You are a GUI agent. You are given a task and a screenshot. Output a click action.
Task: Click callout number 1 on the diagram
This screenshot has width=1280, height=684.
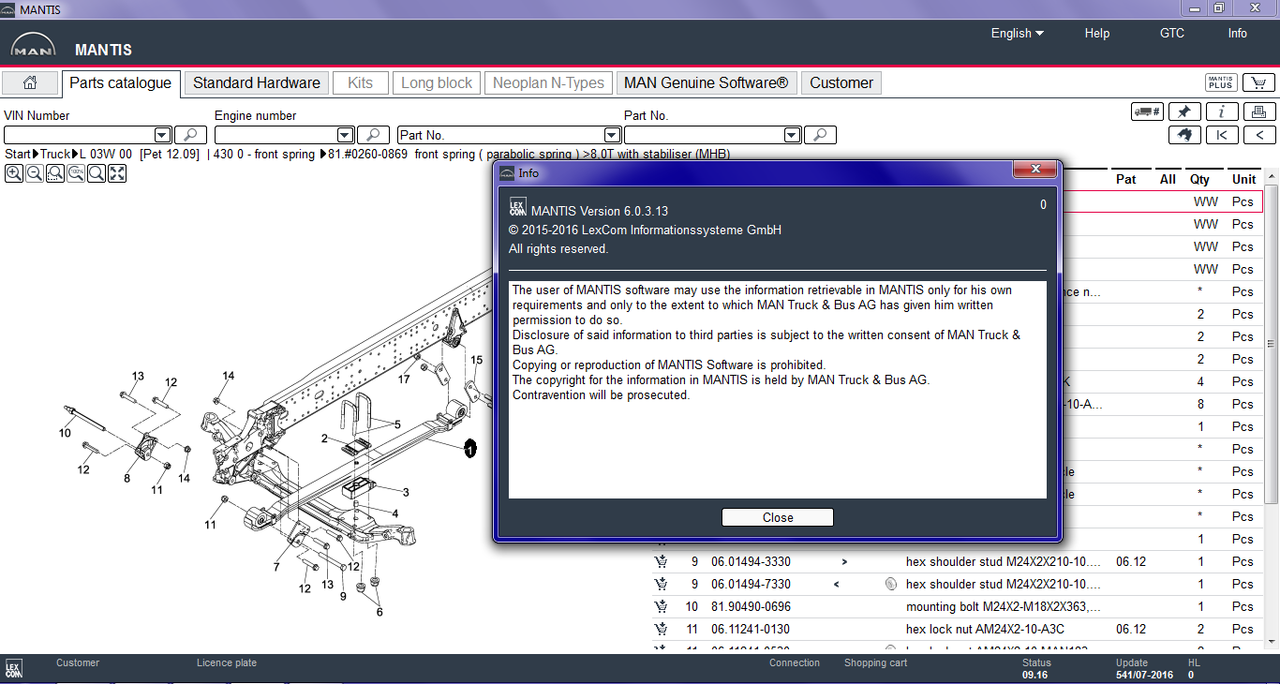click(x=470, y=450)
